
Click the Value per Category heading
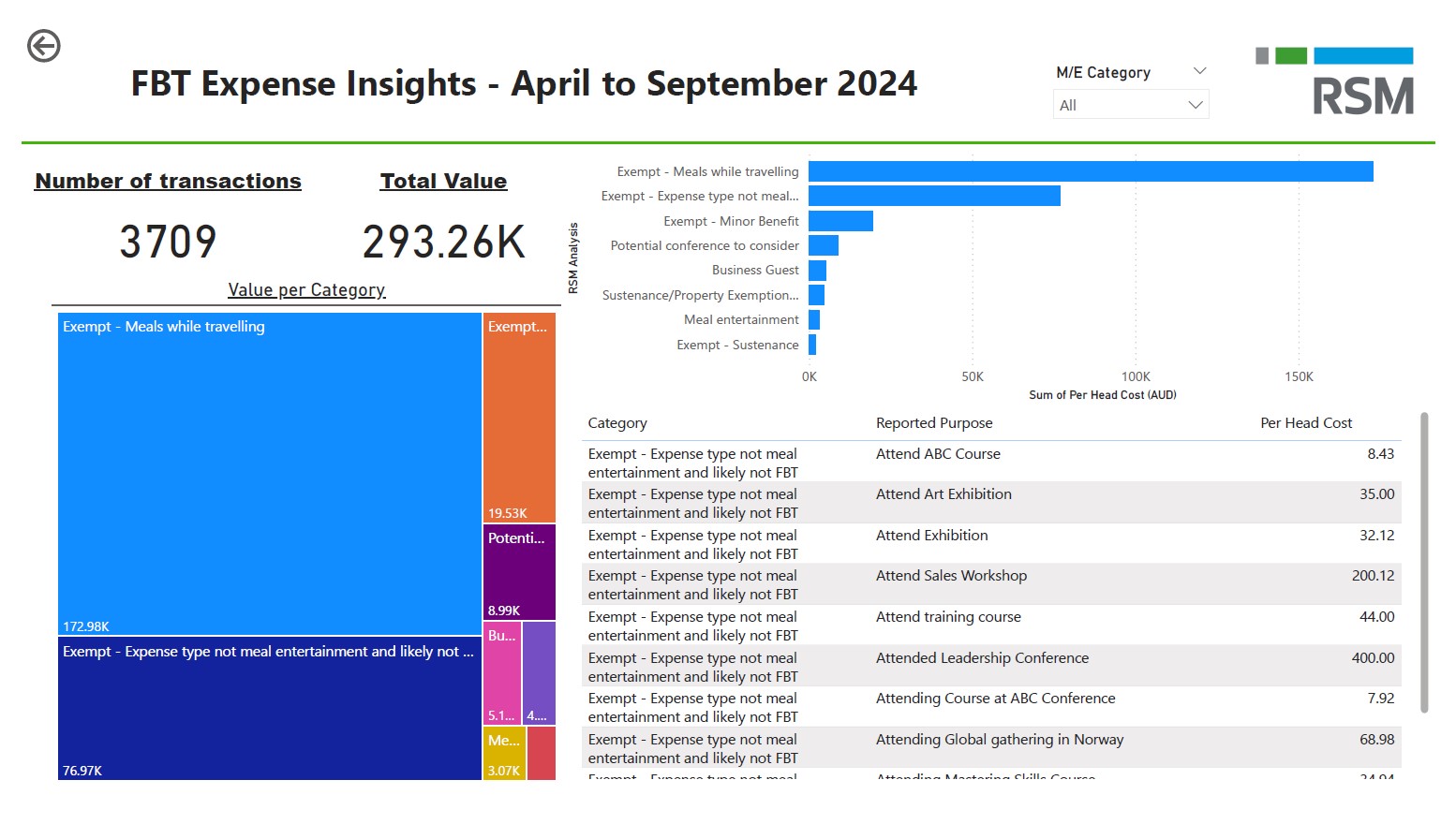306,290
